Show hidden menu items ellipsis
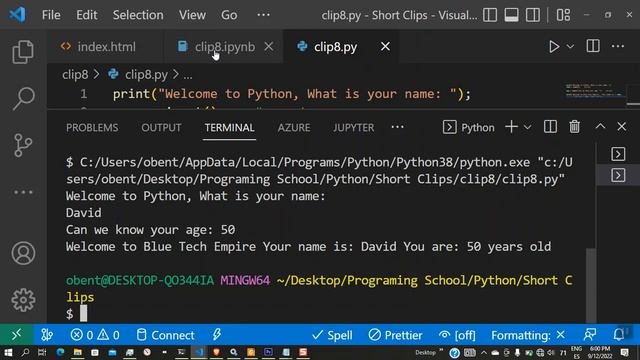The height and width of the screenshot is (360, 640). [263, 15]
